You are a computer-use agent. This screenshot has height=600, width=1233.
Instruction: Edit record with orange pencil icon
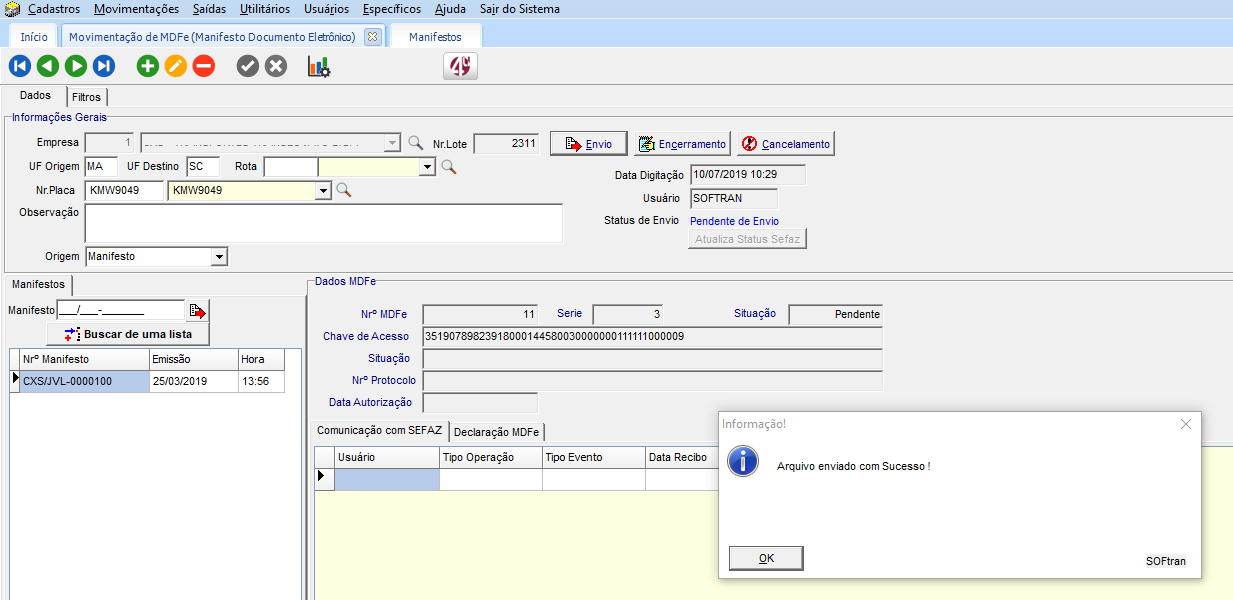(176, 67)
